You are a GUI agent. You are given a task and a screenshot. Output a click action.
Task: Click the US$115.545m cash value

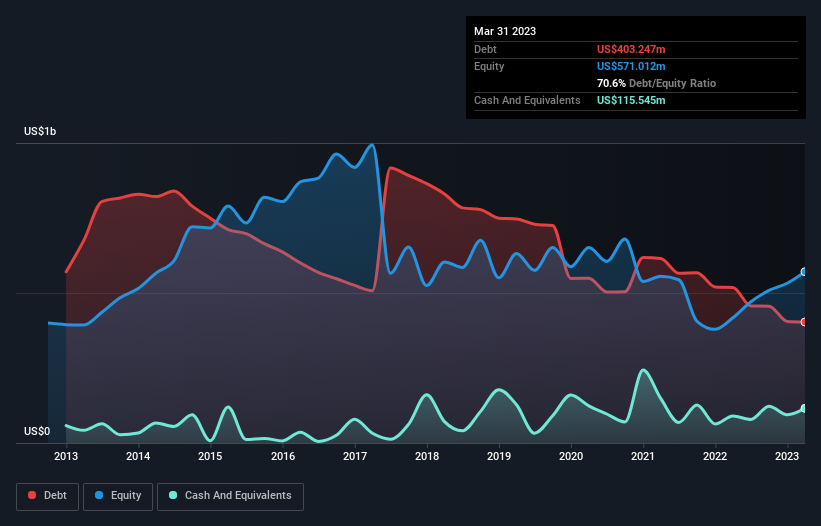click(x=631, y=100)
